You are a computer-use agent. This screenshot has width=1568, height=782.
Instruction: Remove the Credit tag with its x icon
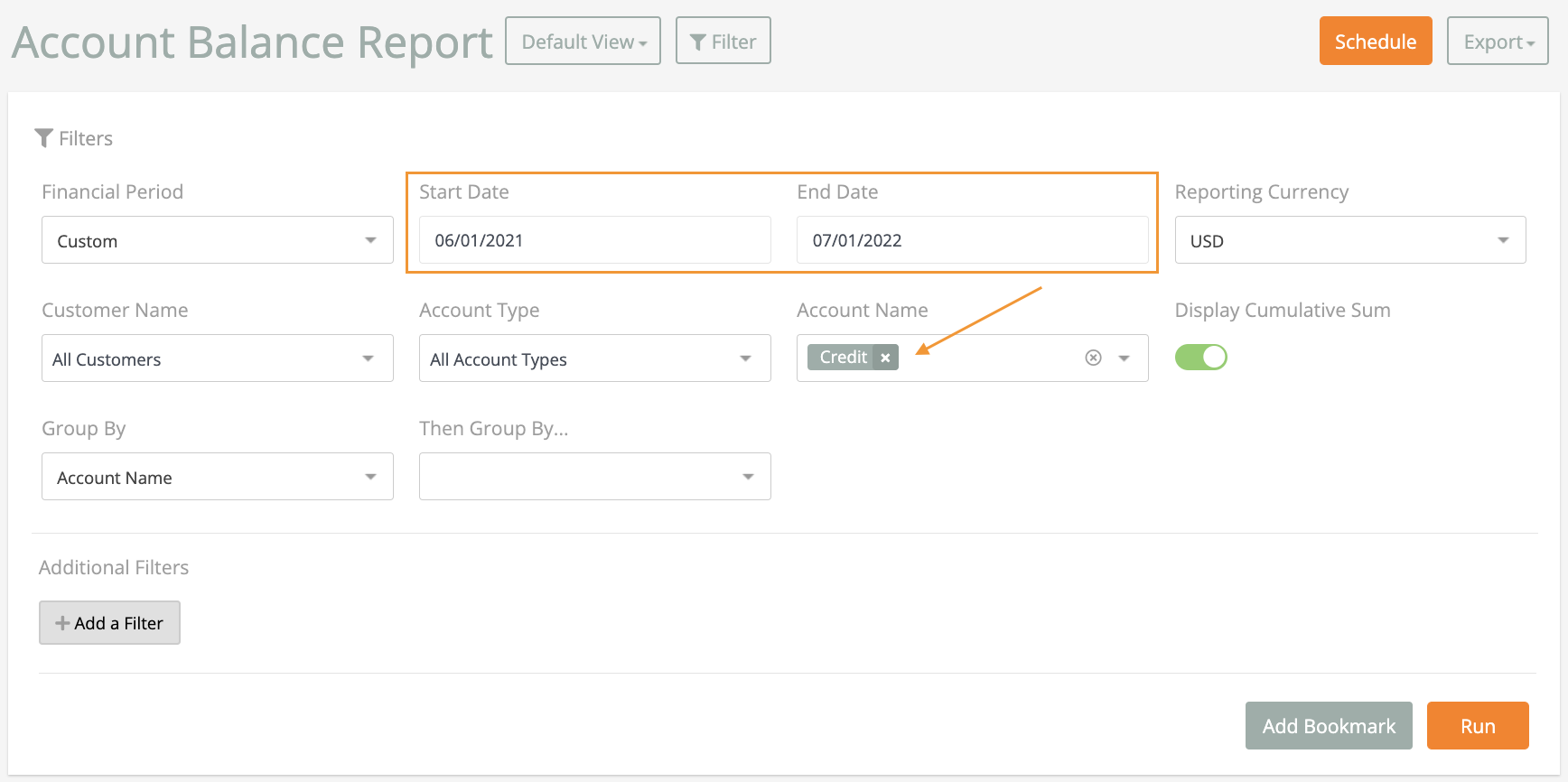[885, 358]
